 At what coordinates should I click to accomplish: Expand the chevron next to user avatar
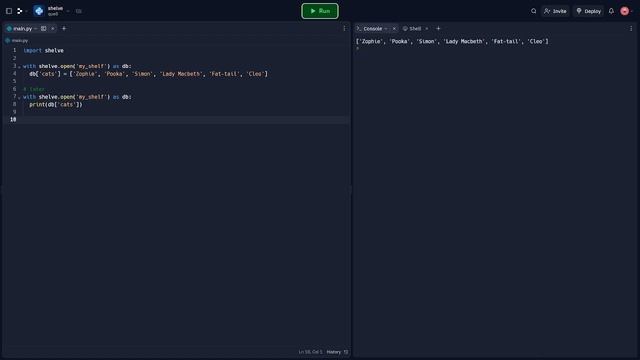(x=632, y=11)
